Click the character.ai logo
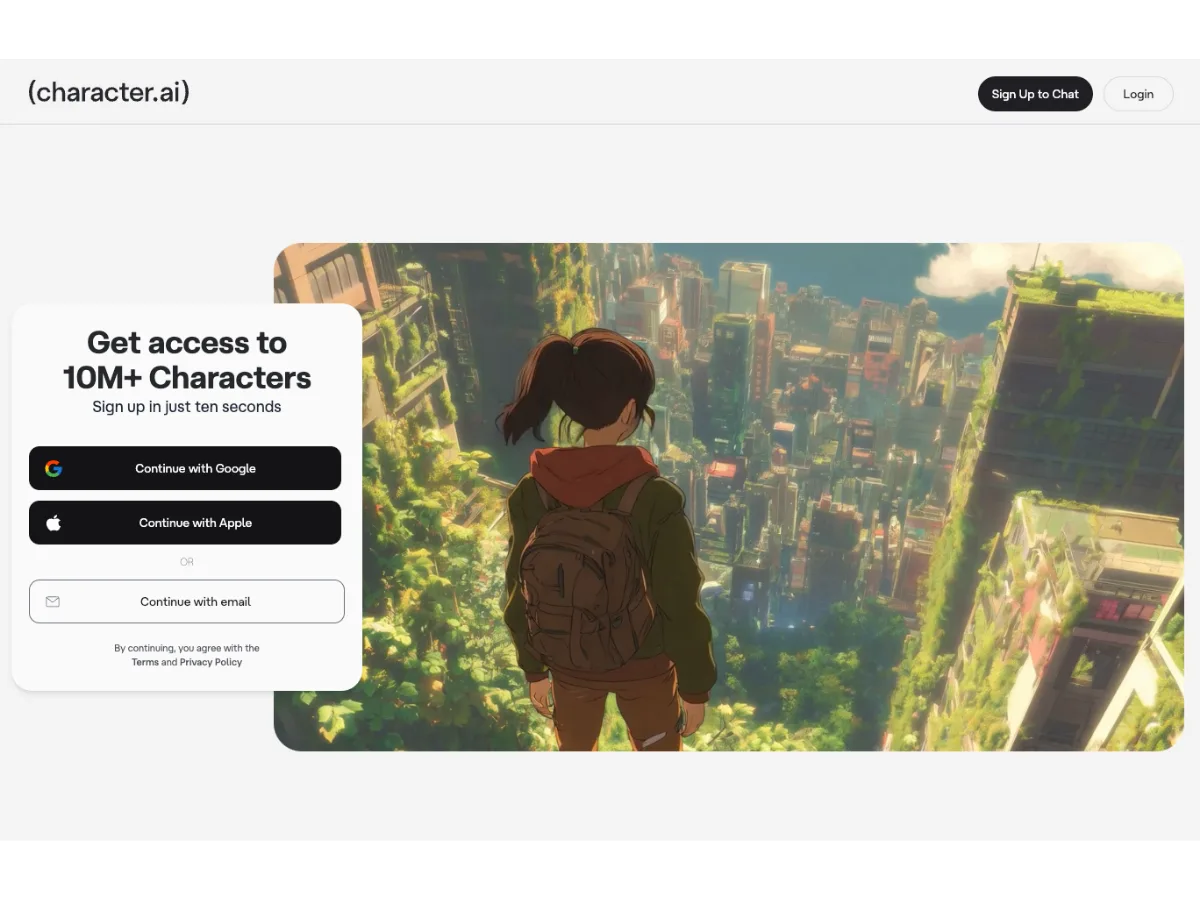Screen dimensions: 1200x900 click(x=108, y=93)
